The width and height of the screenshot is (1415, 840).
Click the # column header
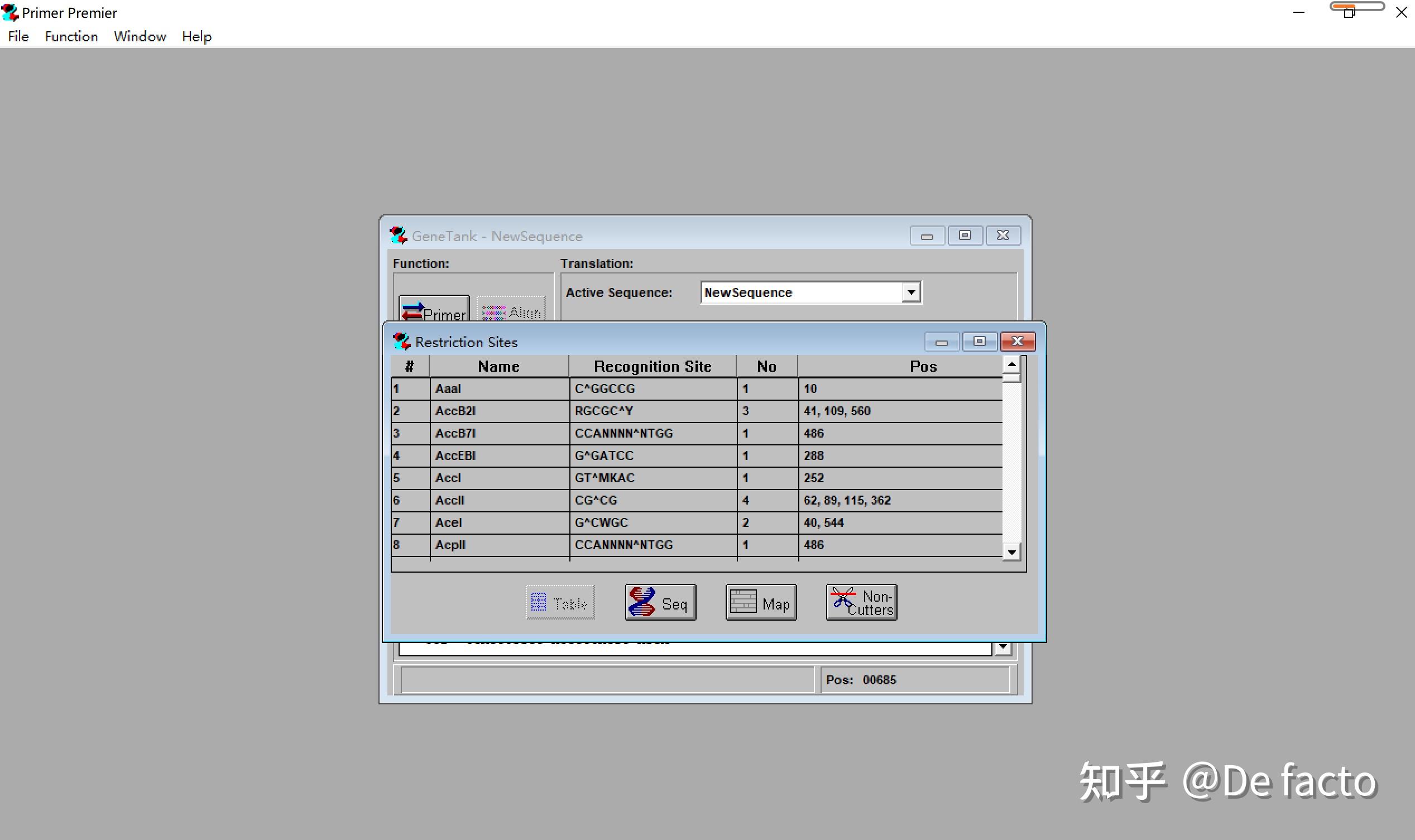(x=410, y=366)
